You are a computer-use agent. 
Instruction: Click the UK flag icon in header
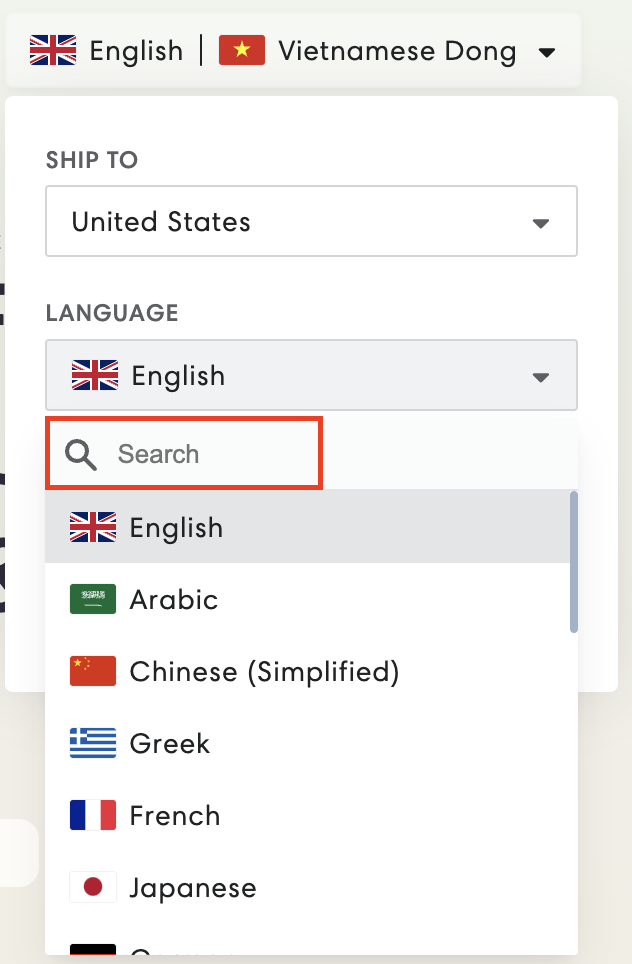pyautogui.click(x=53, y=50)
